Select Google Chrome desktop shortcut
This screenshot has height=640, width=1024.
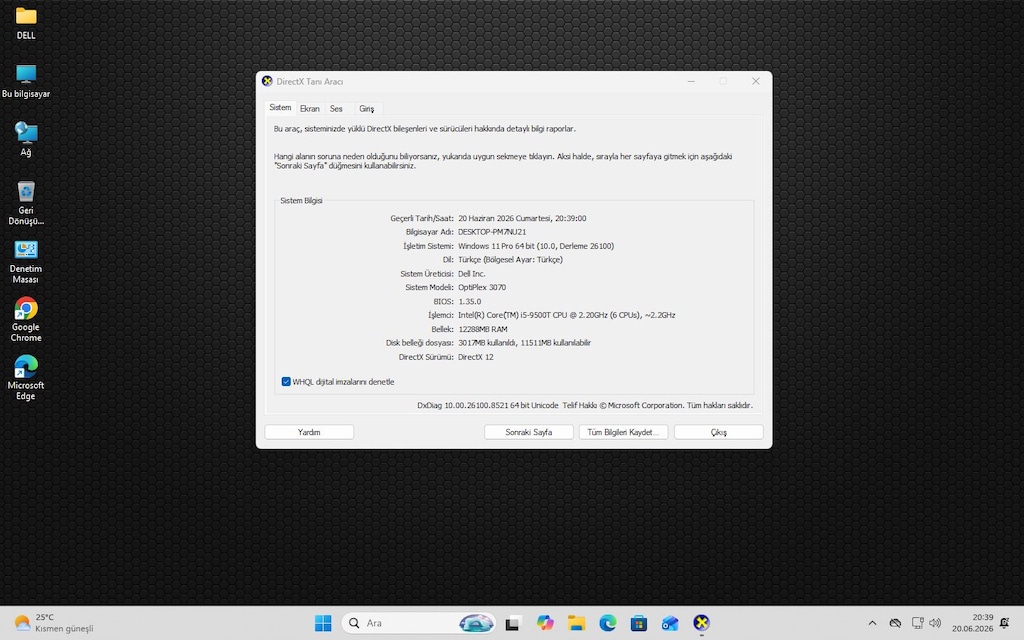pyautogui.click(x=25, y=319)
